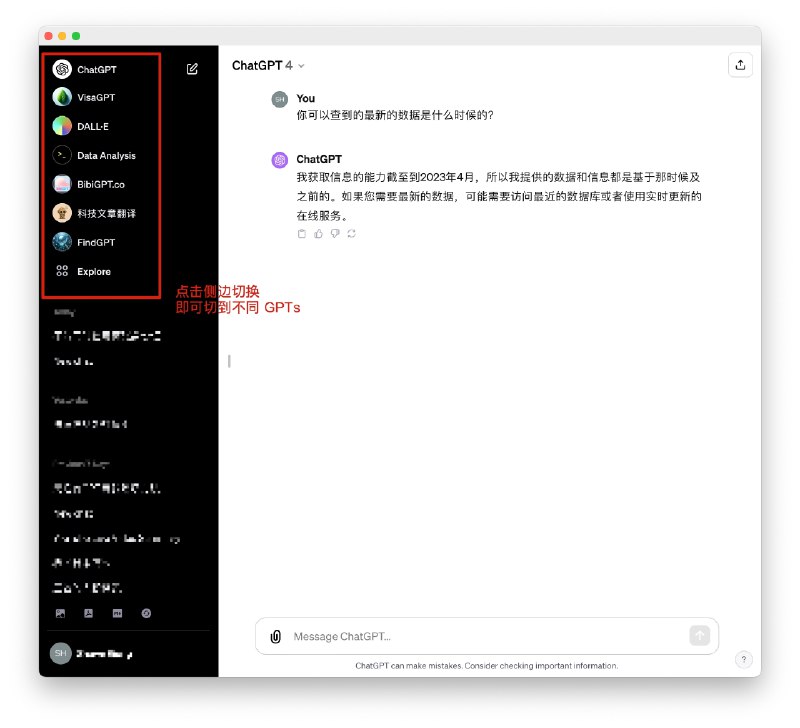
Task: Give the response a thumbs up
Action: tap(318, 234)
